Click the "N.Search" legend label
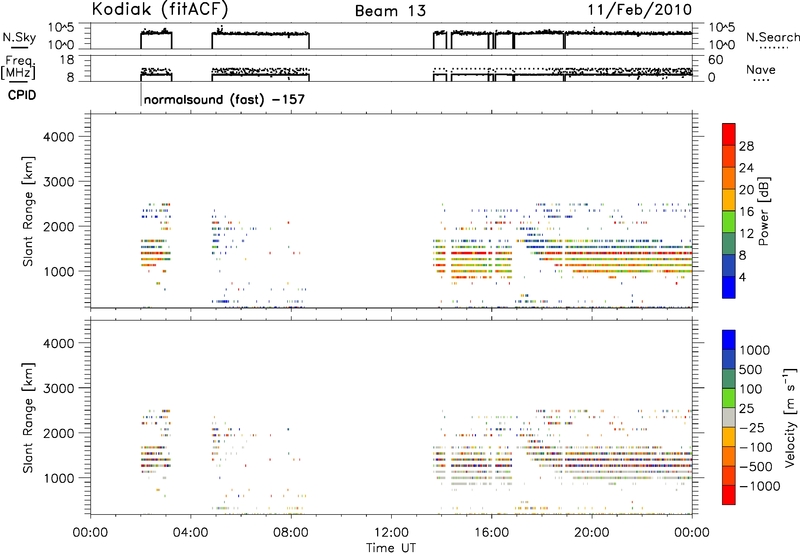The width and height of the screenshot is (800, 554). pyautogui.click(x=772, y=37)
